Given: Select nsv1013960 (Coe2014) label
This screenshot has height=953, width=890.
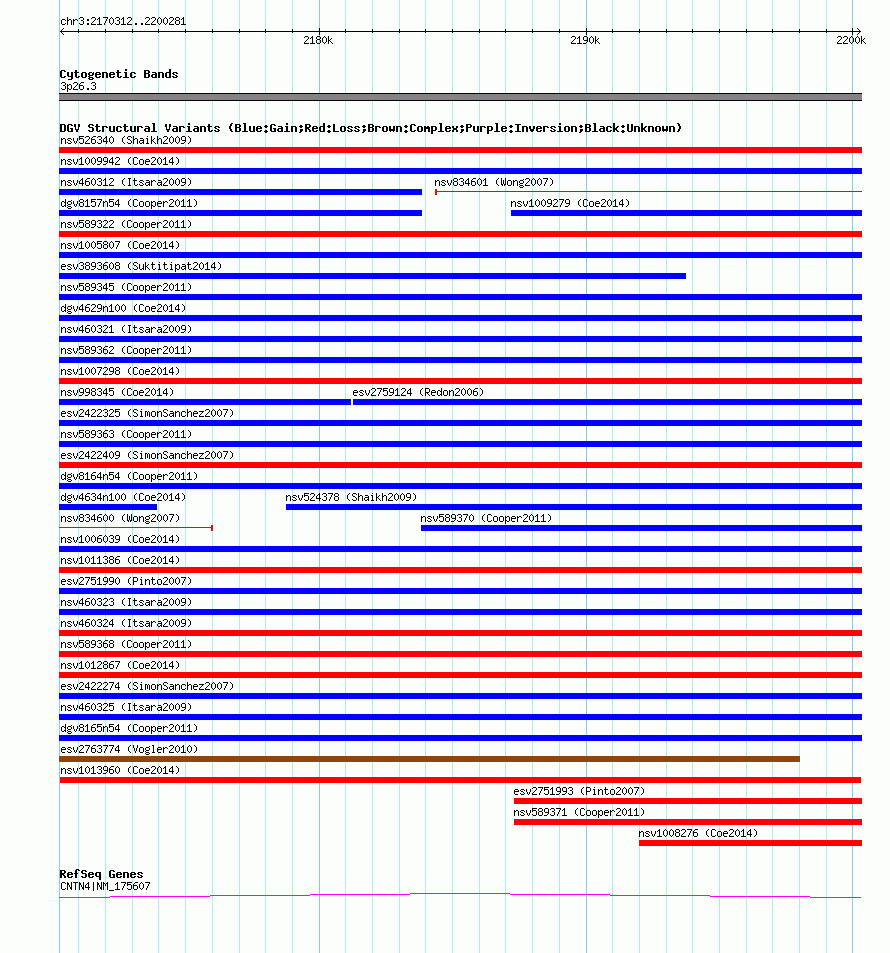Looking at the screenshot, I should (x=120, y=771).
